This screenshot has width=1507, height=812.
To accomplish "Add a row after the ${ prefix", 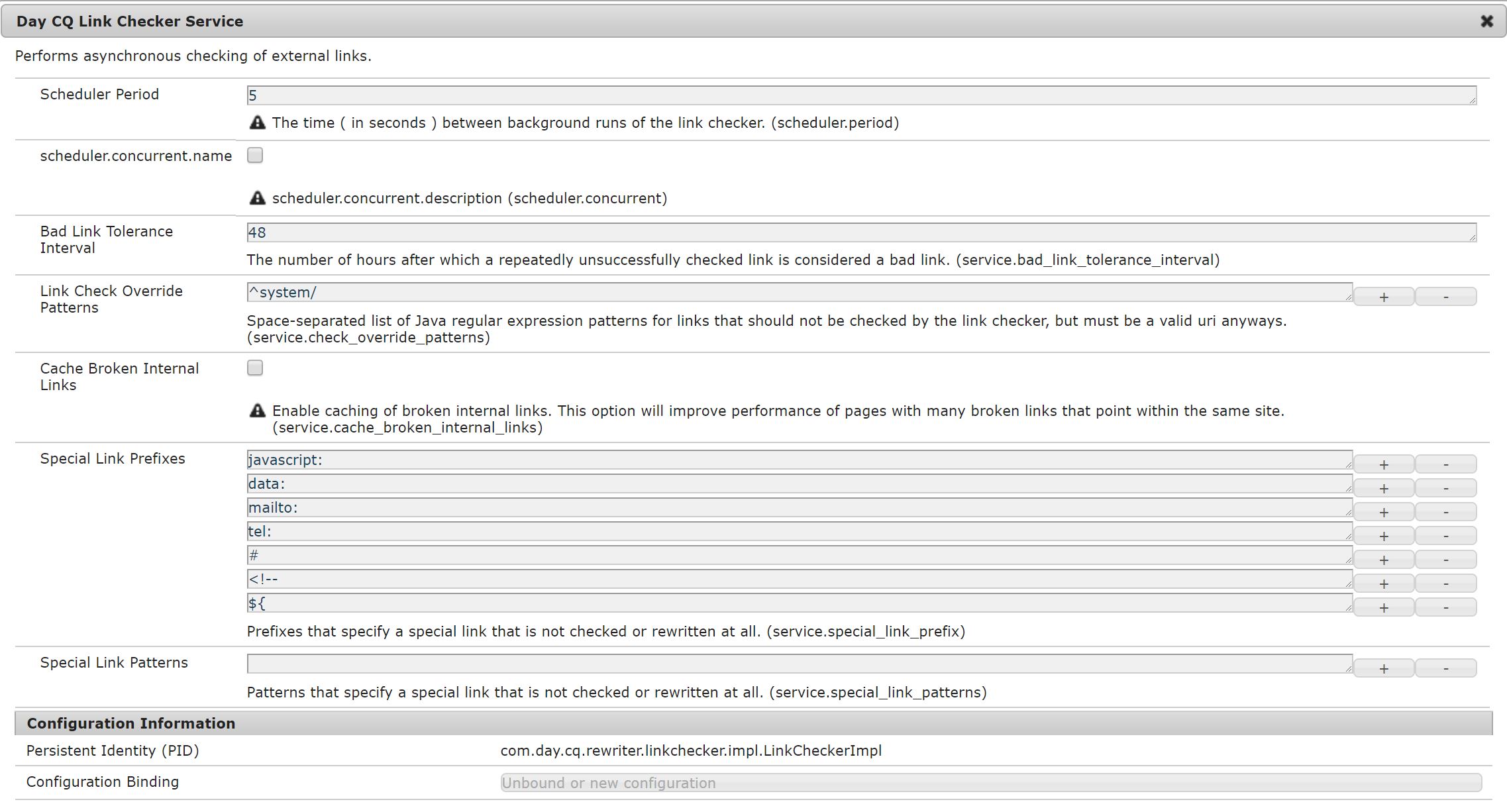I will (1383, 607).
